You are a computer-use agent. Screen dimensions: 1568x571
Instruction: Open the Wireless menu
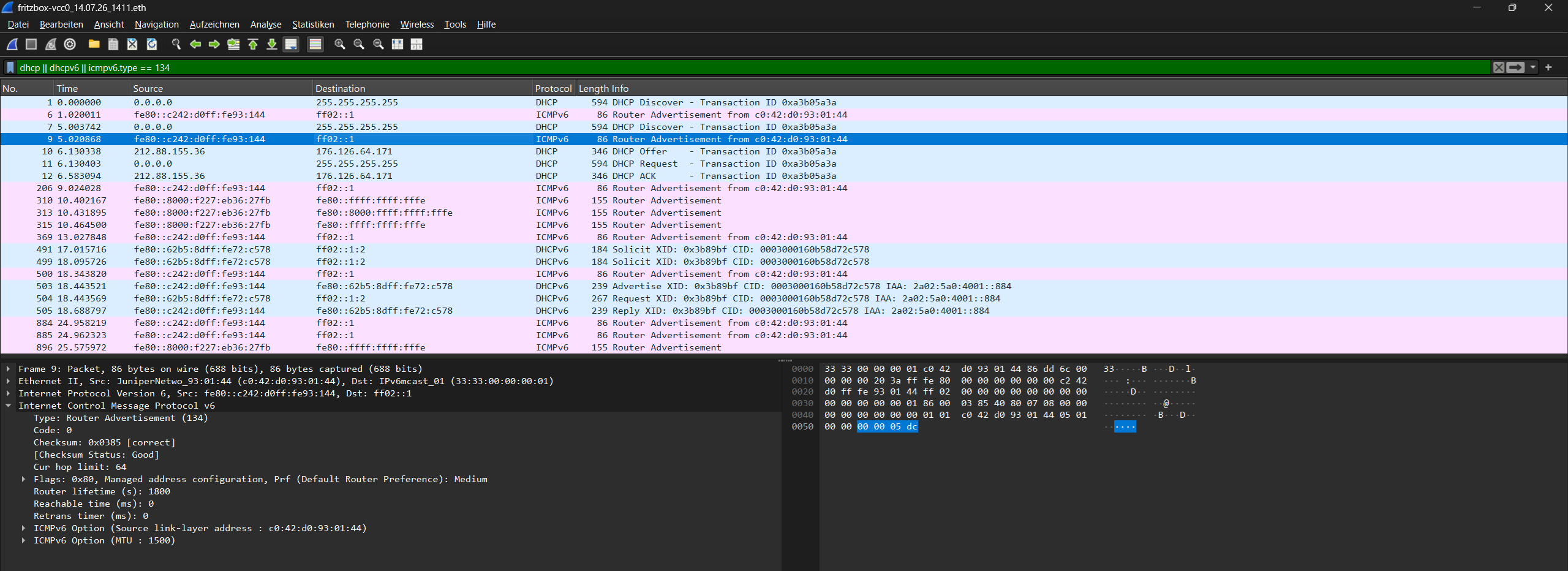(417, 25)
